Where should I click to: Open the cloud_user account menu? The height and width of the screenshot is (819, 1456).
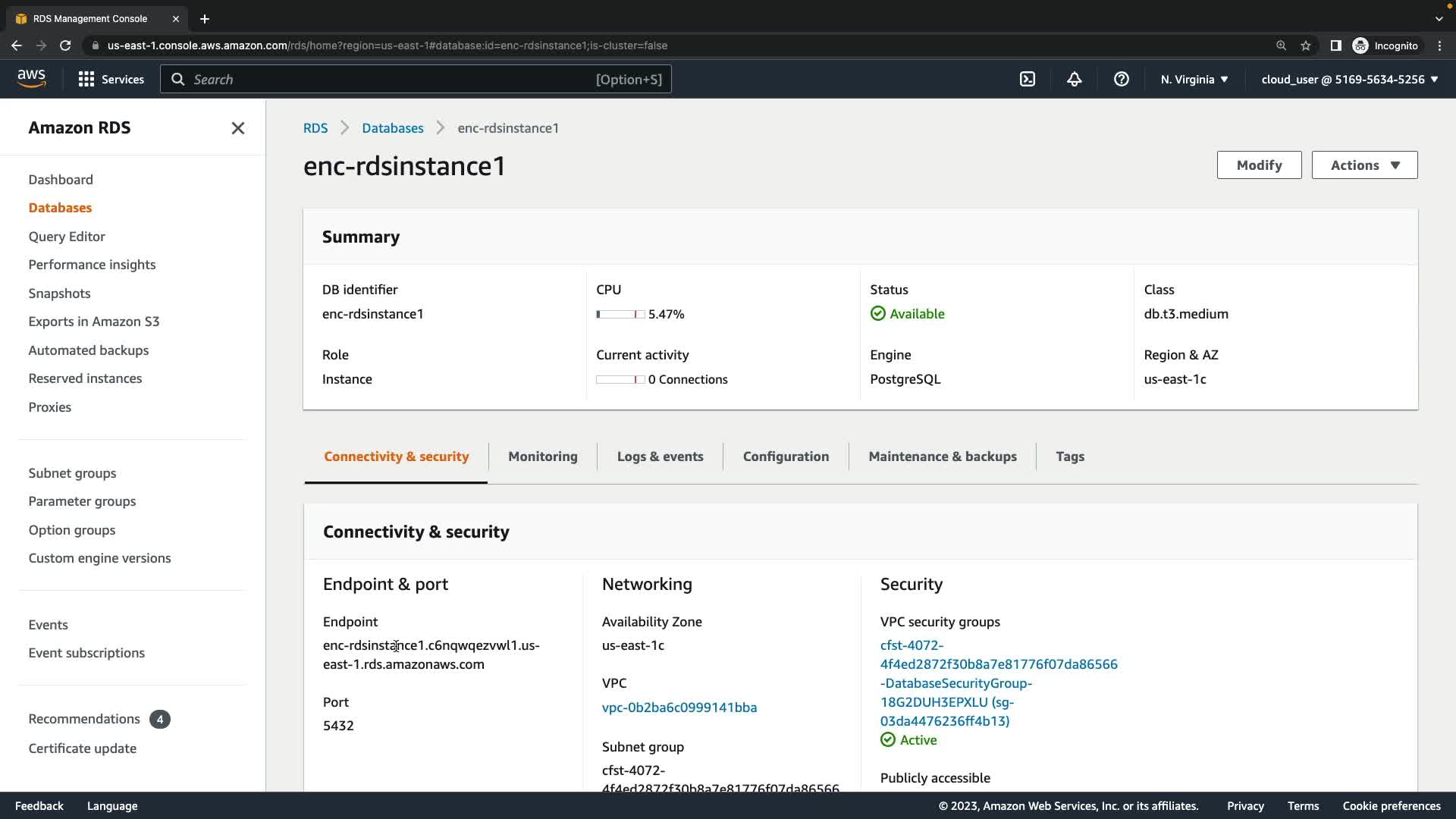[1349, 79]
